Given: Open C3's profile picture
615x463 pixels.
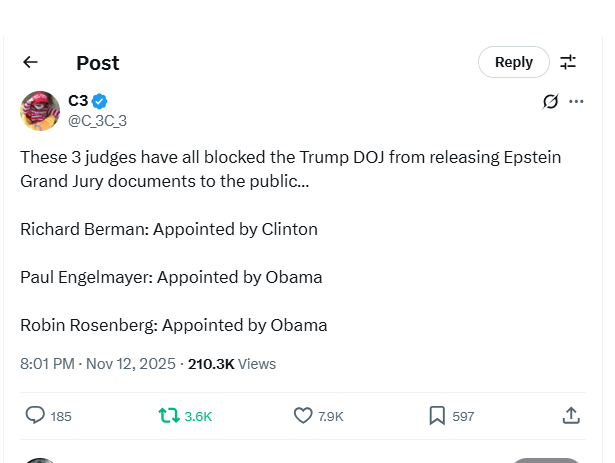Looking at the screenshot, I should click(x=40, y=111).
